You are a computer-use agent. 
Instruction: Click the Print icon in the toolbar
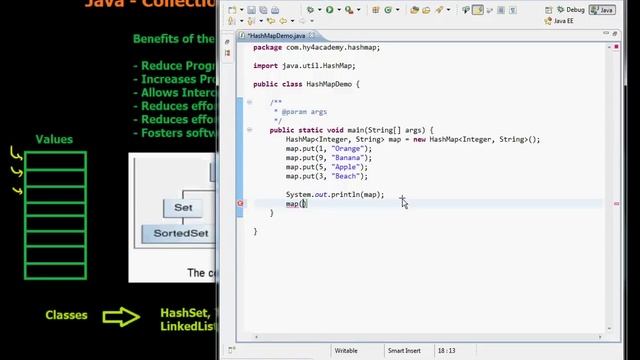point(275,10)
